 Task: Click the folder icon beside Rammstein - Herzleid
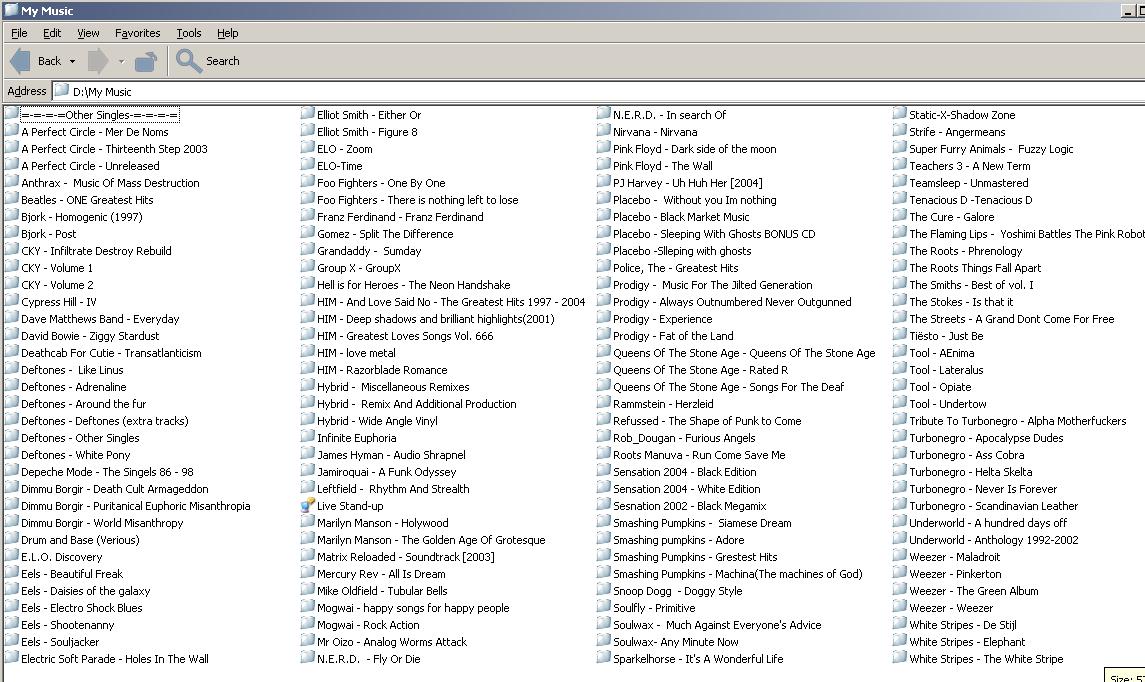coord(604,403)
